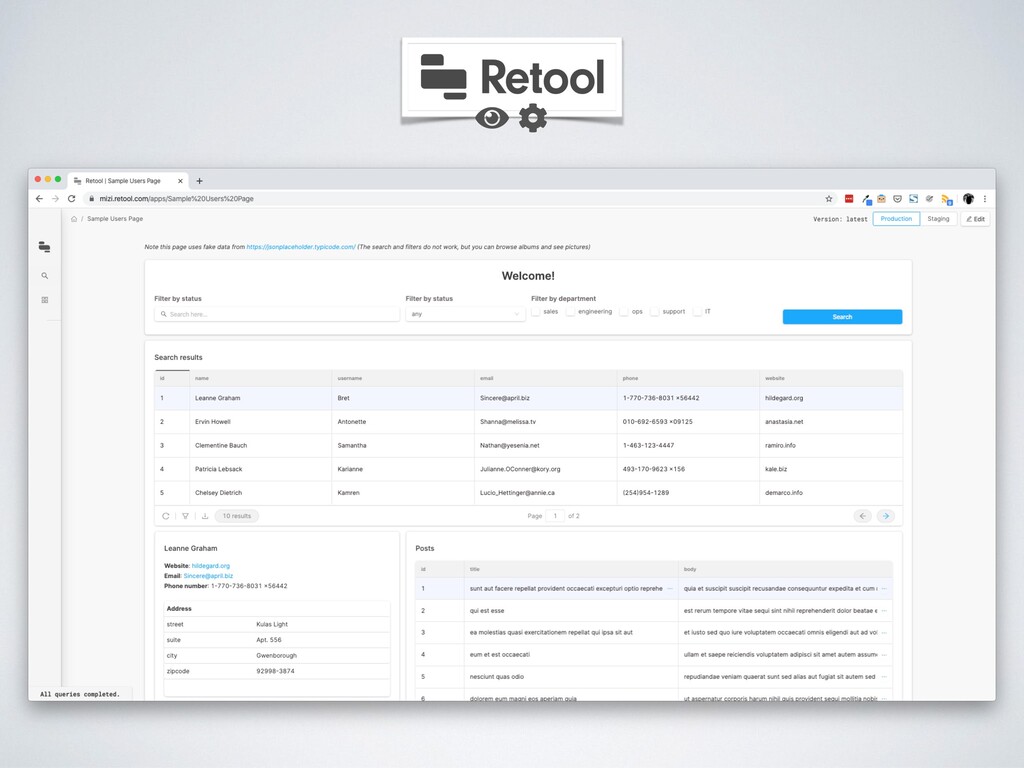The width and height of the screenshot is (1024, 768).
Task: Download the search results table data
Action: tap(205, 516)
